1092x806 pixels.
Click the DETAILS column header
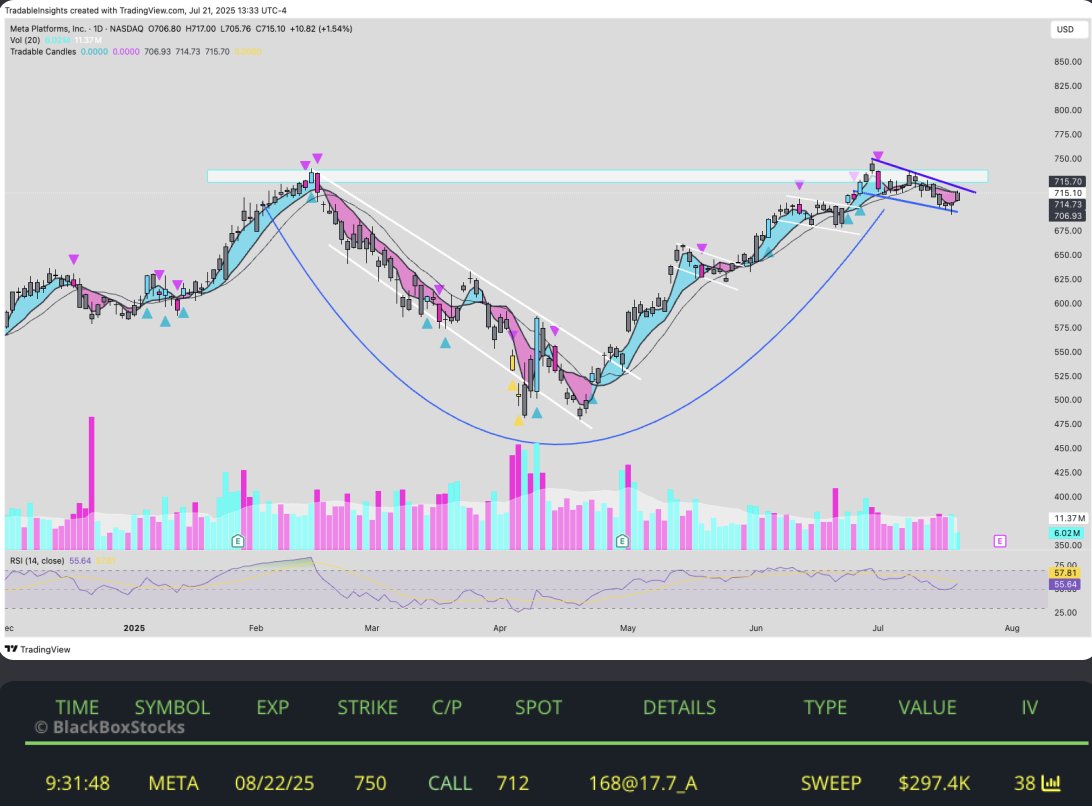pos(679,707)
